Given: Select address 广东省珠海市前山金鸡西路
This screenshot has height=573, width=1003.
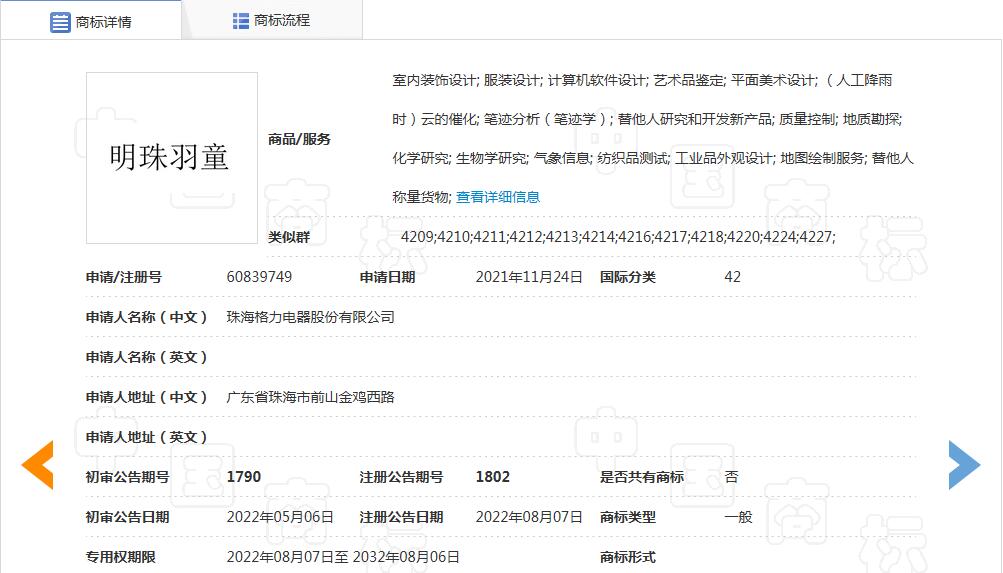Looking at the screenshot, I should click(x=310, y=397).
